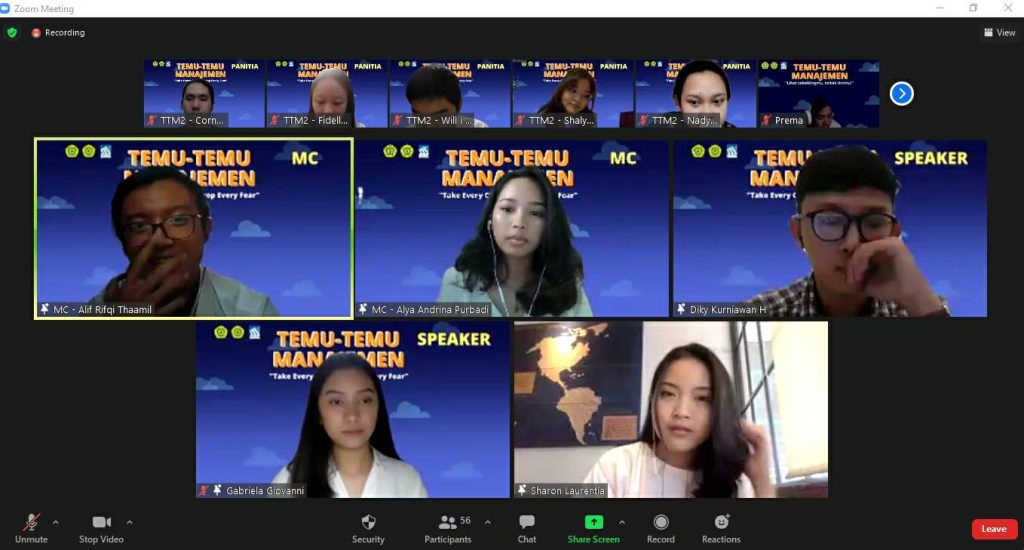Leave the meeting
The image size is (1024, 550).
point(993,529)
